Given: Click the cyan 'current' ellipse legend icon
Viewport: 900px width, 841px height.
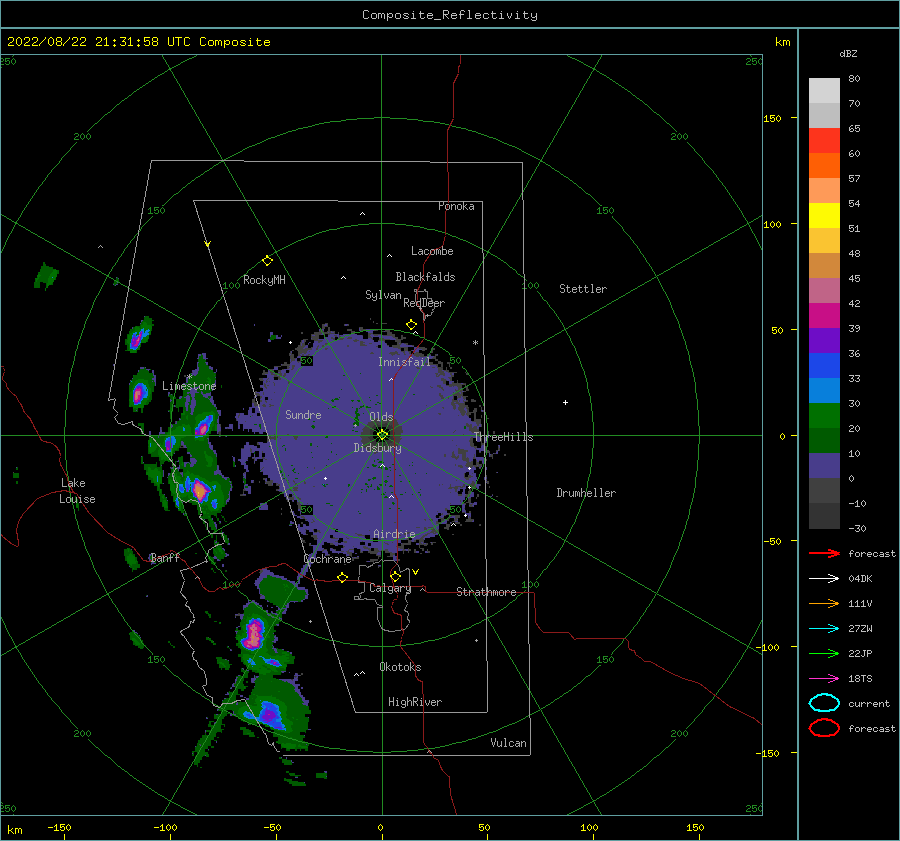Looking at the screenshot, I should (824, 703).
